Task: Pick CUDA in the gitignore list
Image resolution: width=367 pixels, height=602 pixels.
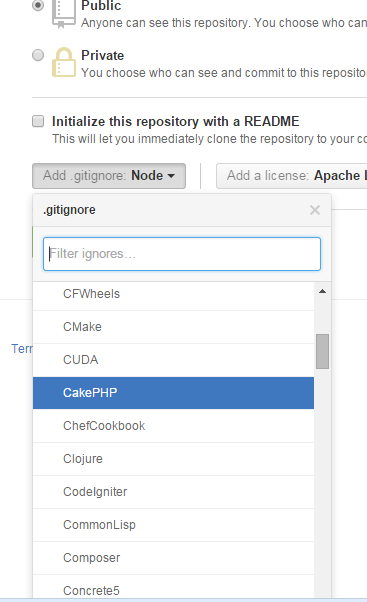Action: (174, 360)
